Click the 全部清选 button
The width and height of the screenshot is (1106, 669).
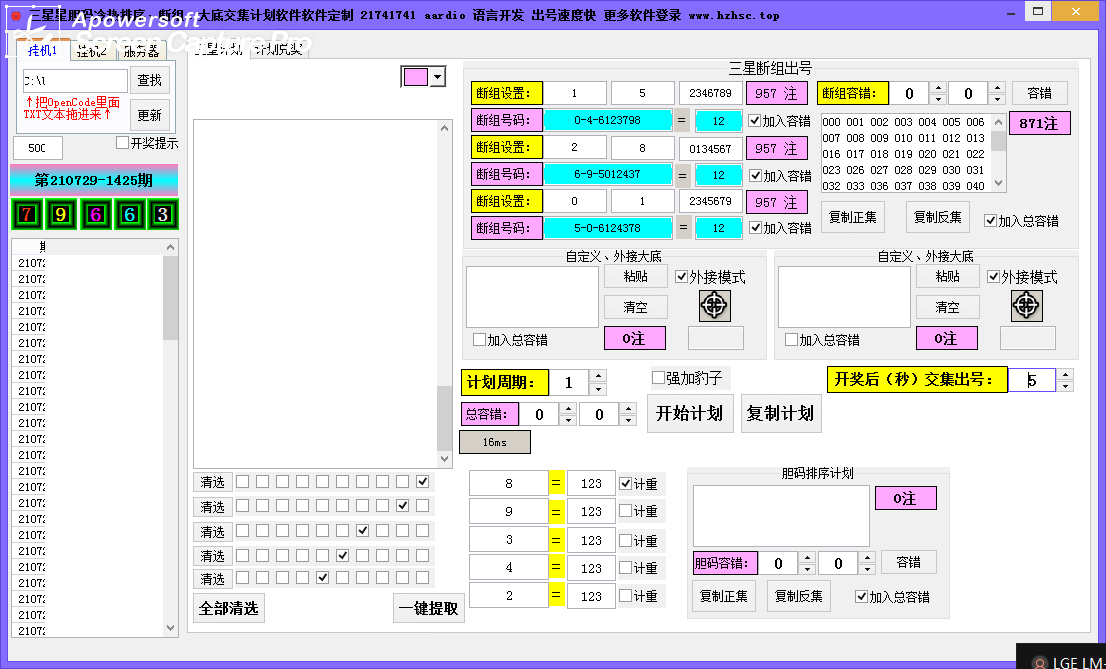(229, 608)
